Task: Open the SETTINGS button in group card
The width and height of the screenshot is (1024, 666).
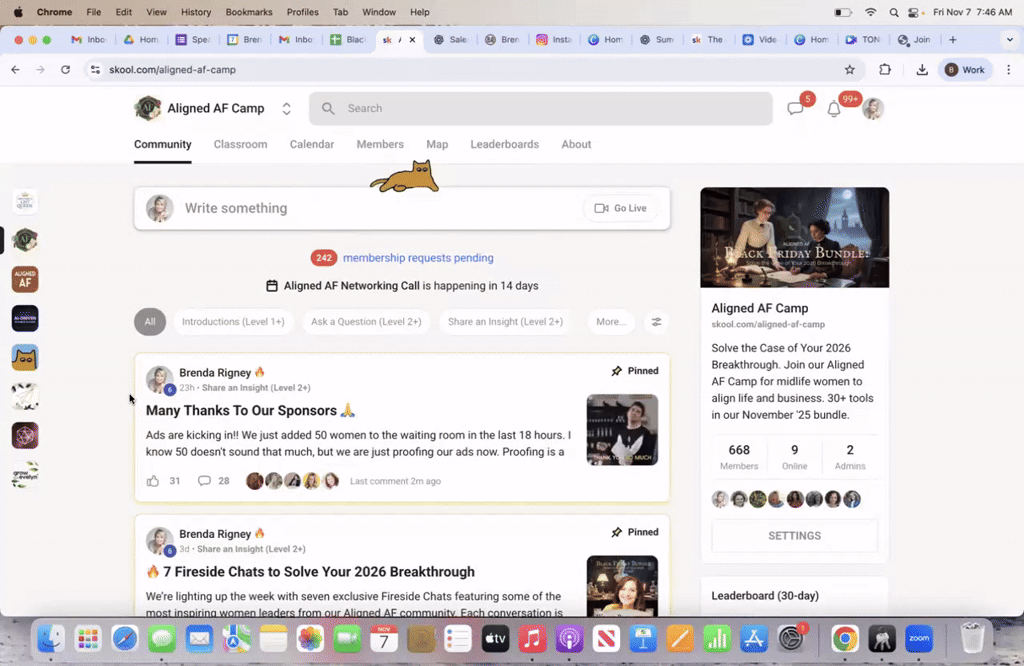Action: [x=794, y=536]
